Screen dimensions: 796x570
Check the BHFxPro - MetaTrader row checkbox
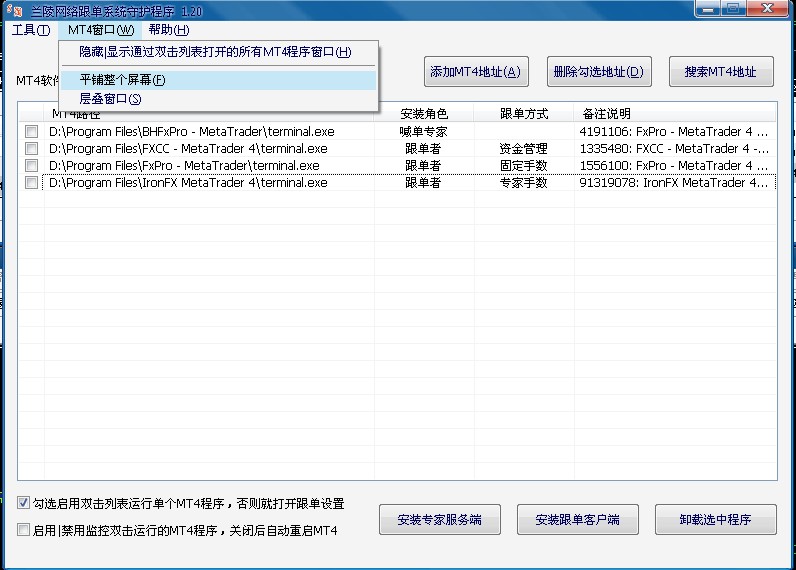[x=31, y=132]
